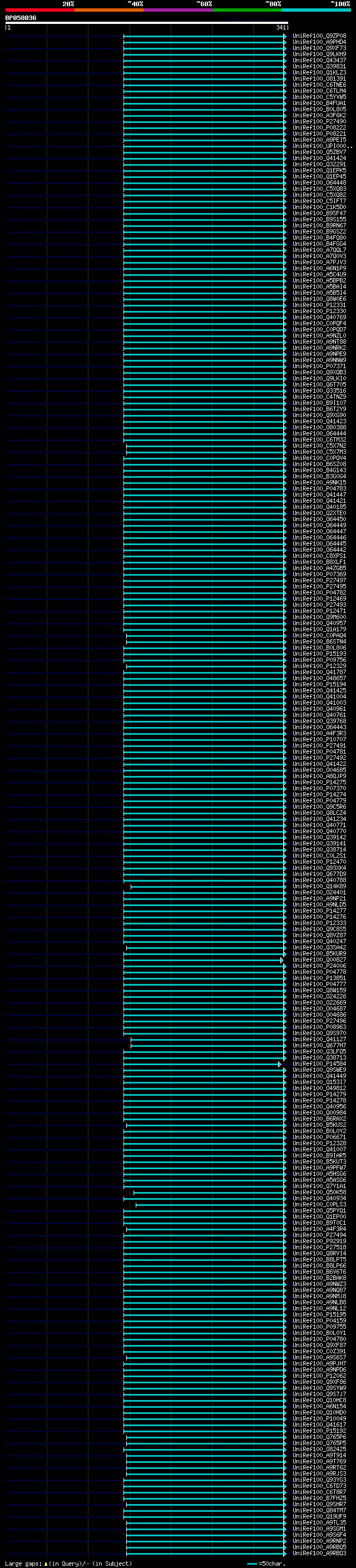Open hit UniRef100_C5YVW5
Screen dimensions: 356x1568
click(319, 97)
